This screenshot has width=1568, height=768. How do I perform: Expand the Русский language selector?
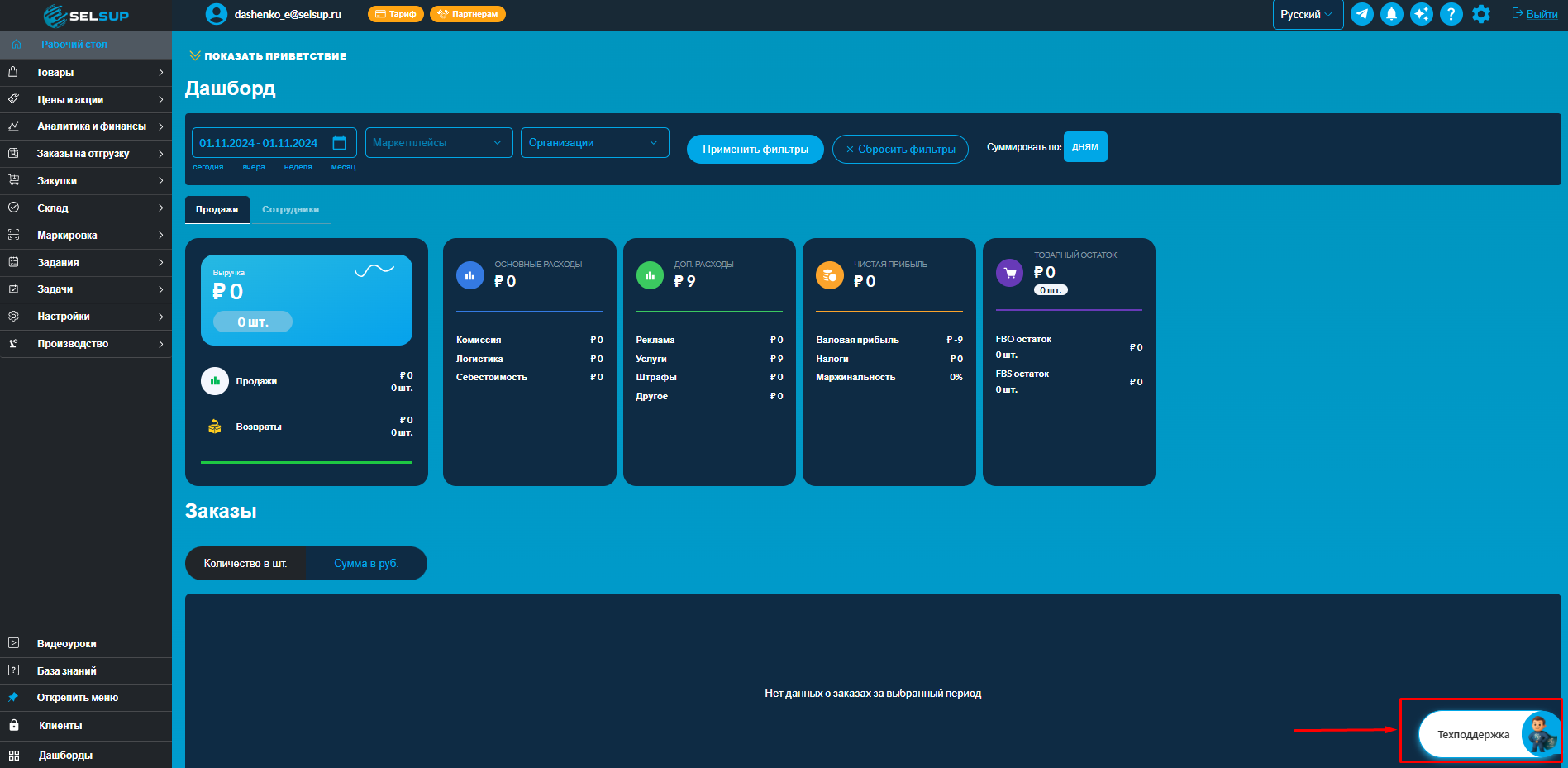pos(1307,15)
